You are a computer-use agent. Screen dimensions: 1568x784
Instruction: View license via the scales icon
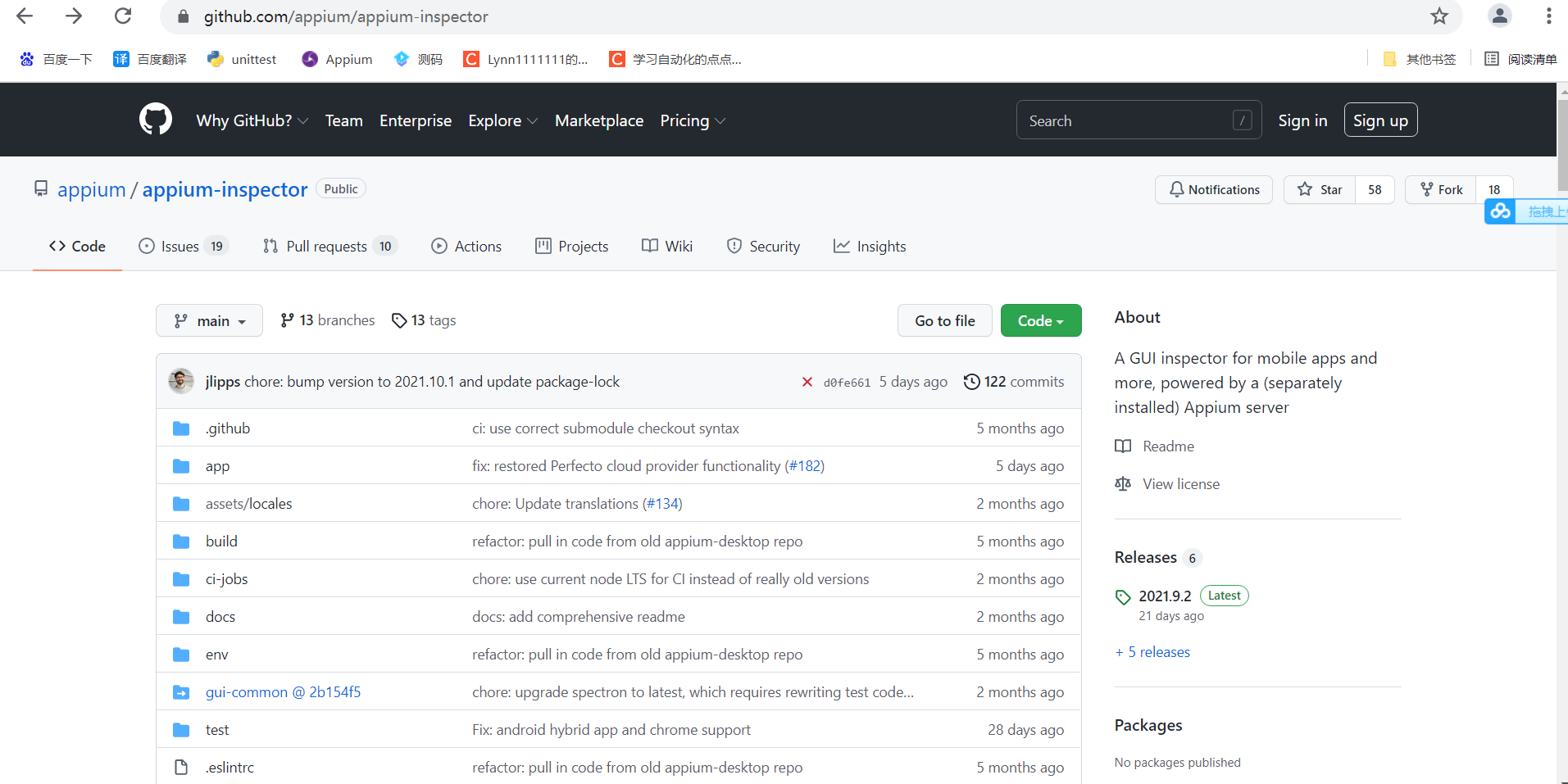pos(1123,483)
